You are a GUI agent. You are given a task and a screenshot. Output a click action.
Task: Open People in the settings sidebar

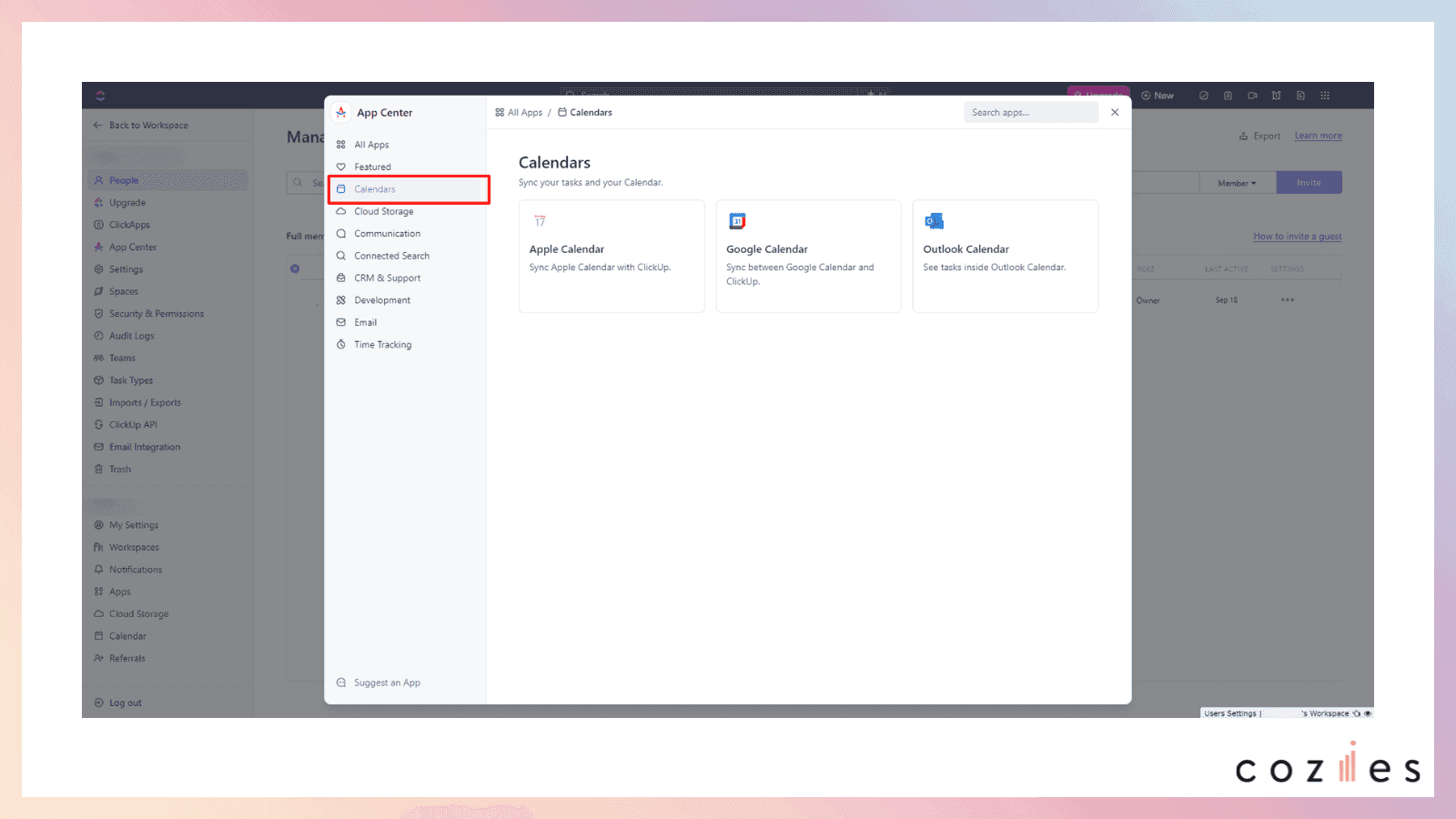[x=167, y=180]
